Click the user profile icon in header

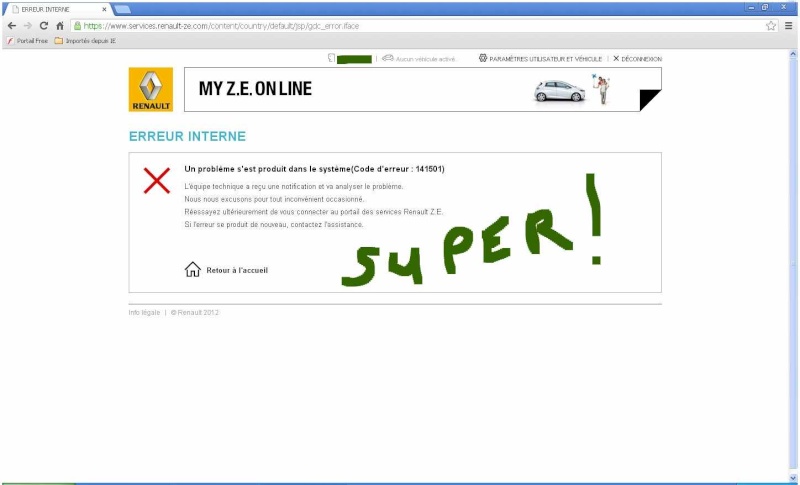(331, 58)
